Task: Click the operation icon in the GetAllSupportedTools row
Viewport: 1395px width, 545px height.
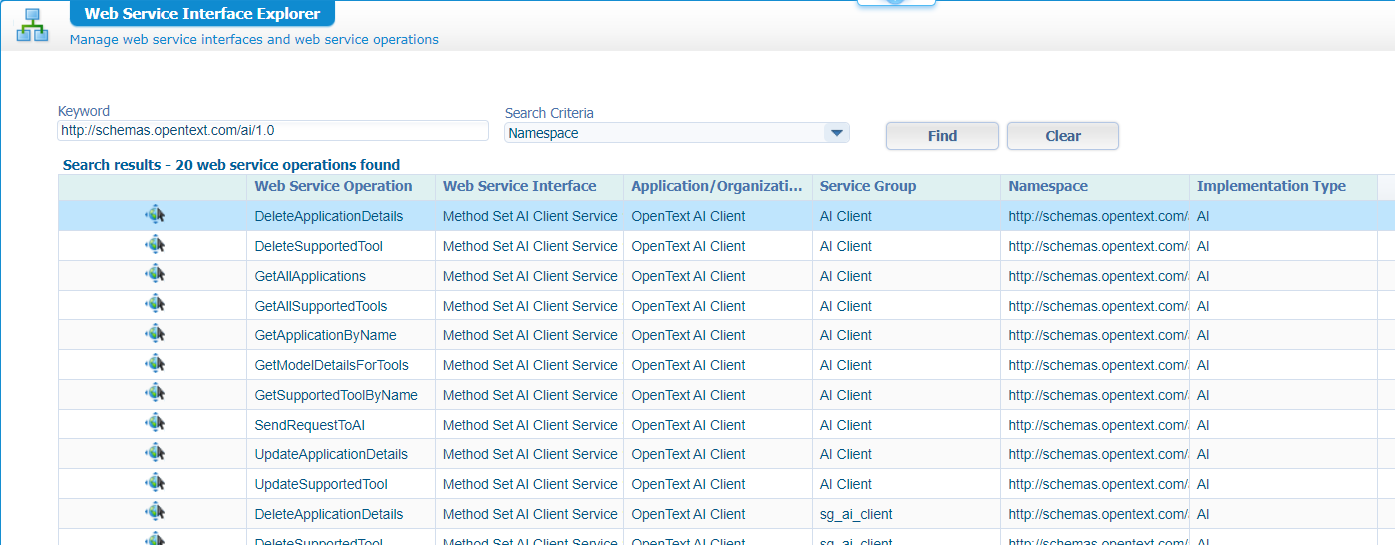Action: click(x=155, y=304)
